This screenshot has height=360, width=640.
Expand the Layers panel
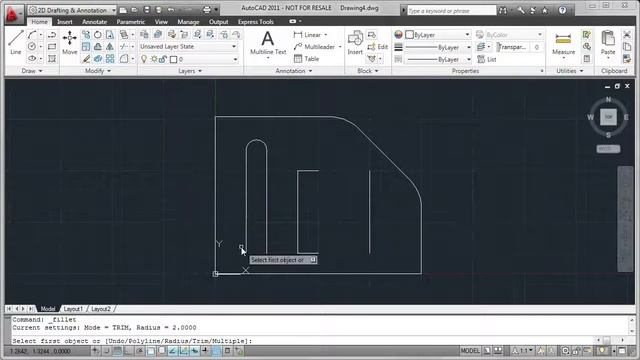[x=190, y=71]
